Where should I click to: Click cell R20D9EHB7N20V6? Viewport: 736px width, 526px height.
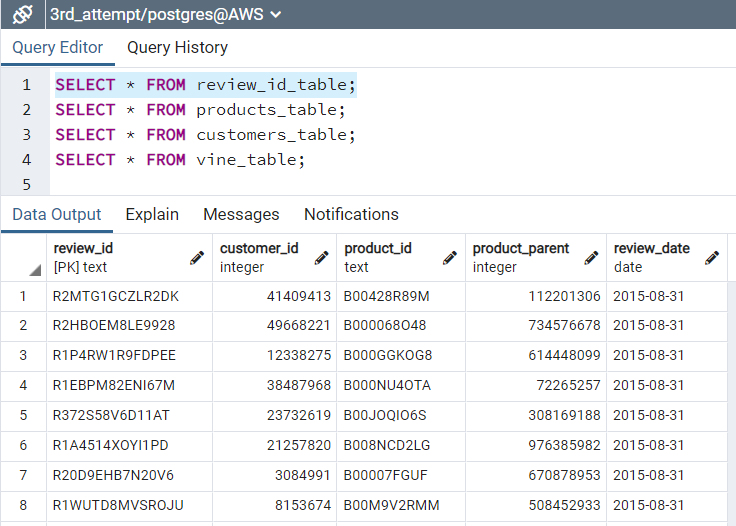[x=130, y=475]
